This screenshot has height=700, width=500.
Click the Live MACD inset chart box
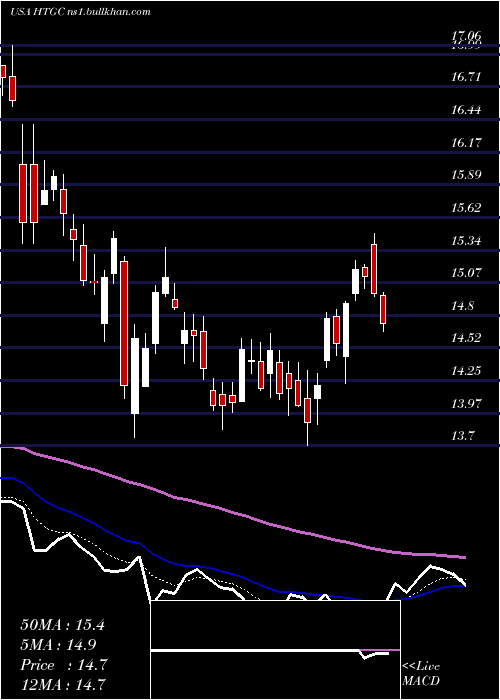tap(275, 650)
